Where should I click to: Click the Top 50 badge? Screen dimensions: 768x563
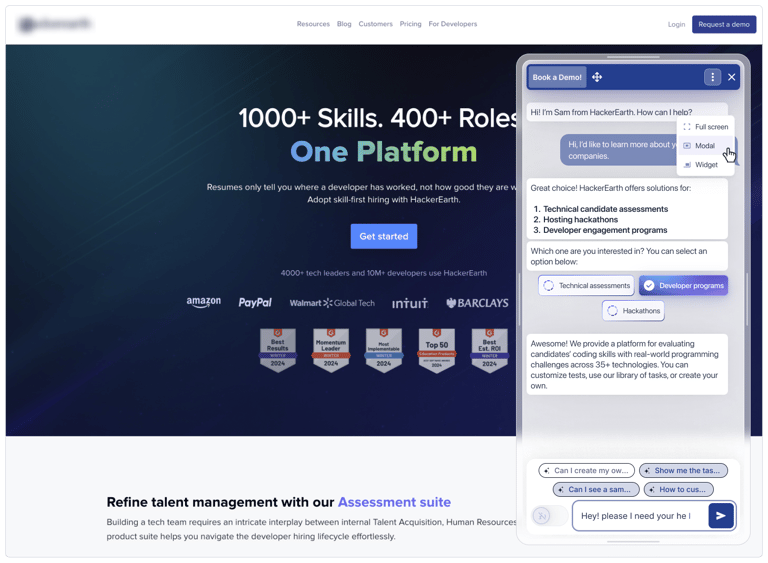pos(436,350)
